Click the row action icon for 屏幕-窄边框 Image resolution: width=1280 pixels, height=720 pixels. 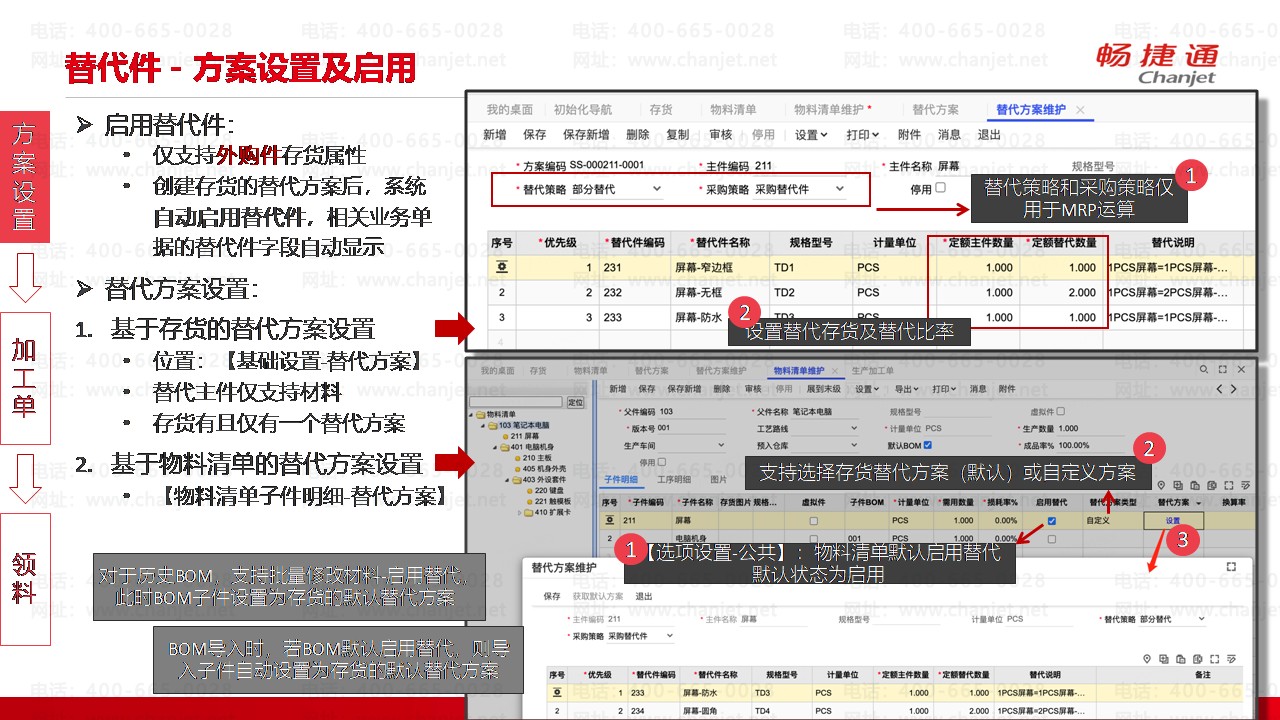(x=501, y=267)
